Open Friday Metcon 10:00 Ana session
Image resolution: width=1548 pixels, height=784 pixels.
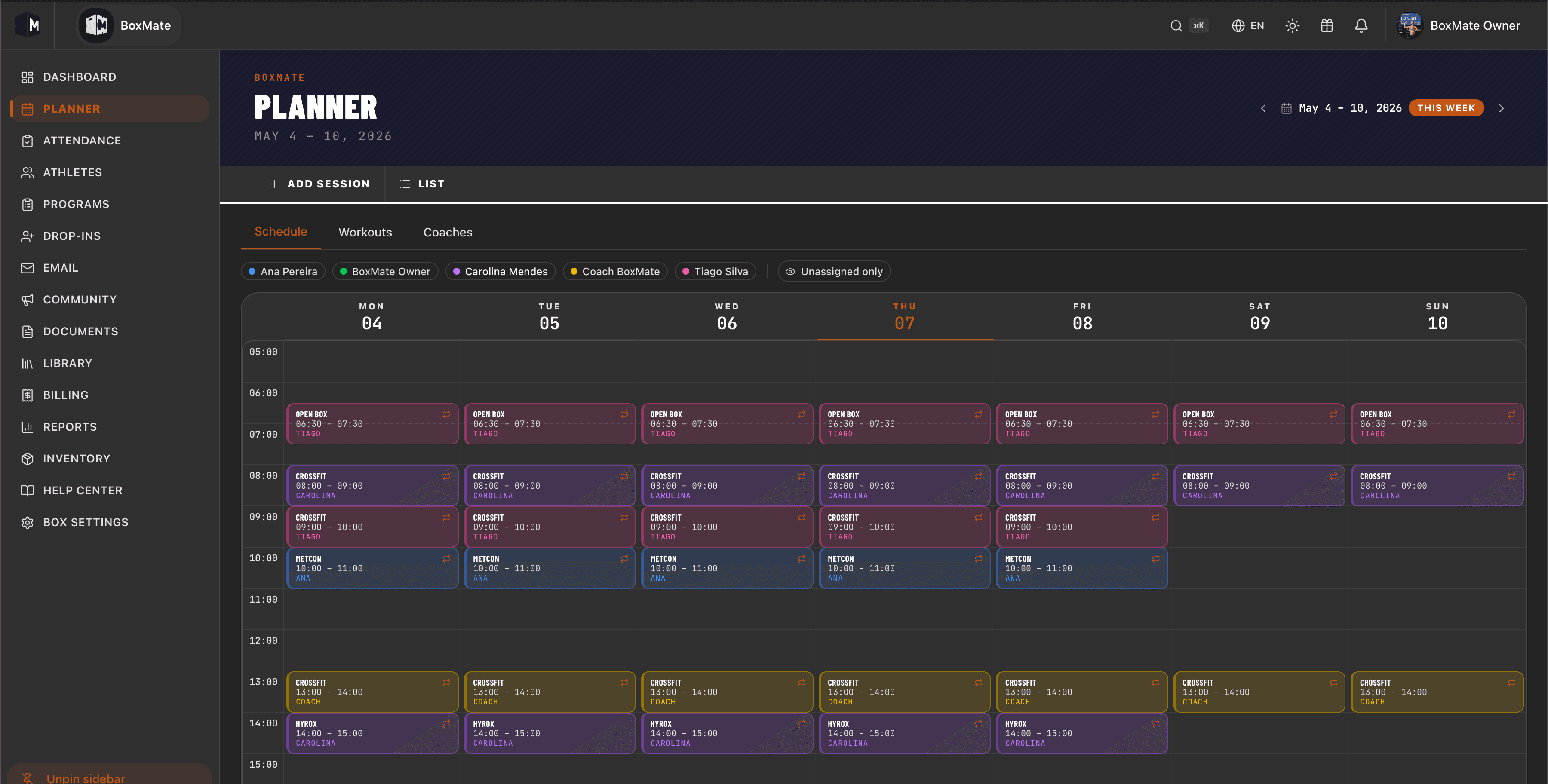1082,568
